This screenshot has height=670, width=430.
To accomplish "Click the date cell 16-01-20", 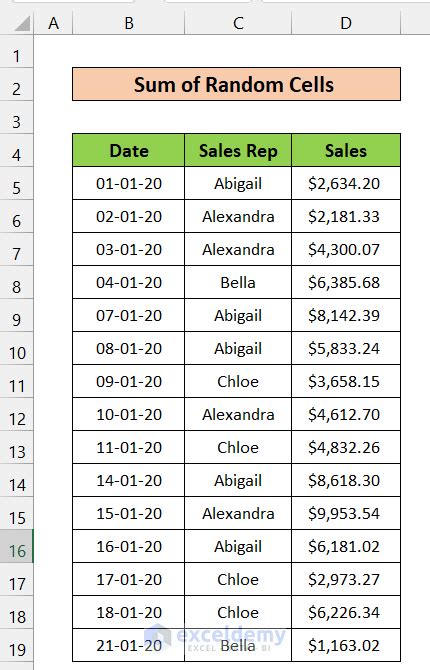I will pyautogui.click(x=129, y=546).
